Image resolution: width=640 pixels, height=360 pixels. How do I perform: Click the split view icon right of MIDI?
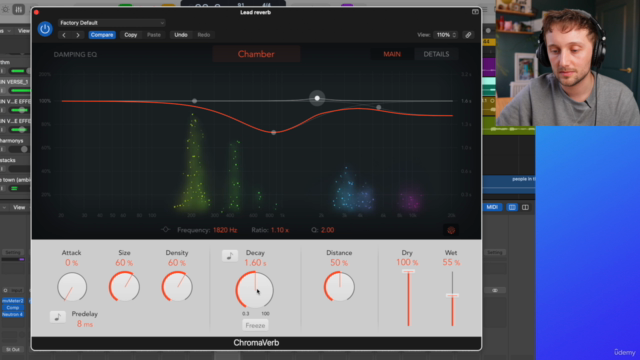click(x=525, y=207)
